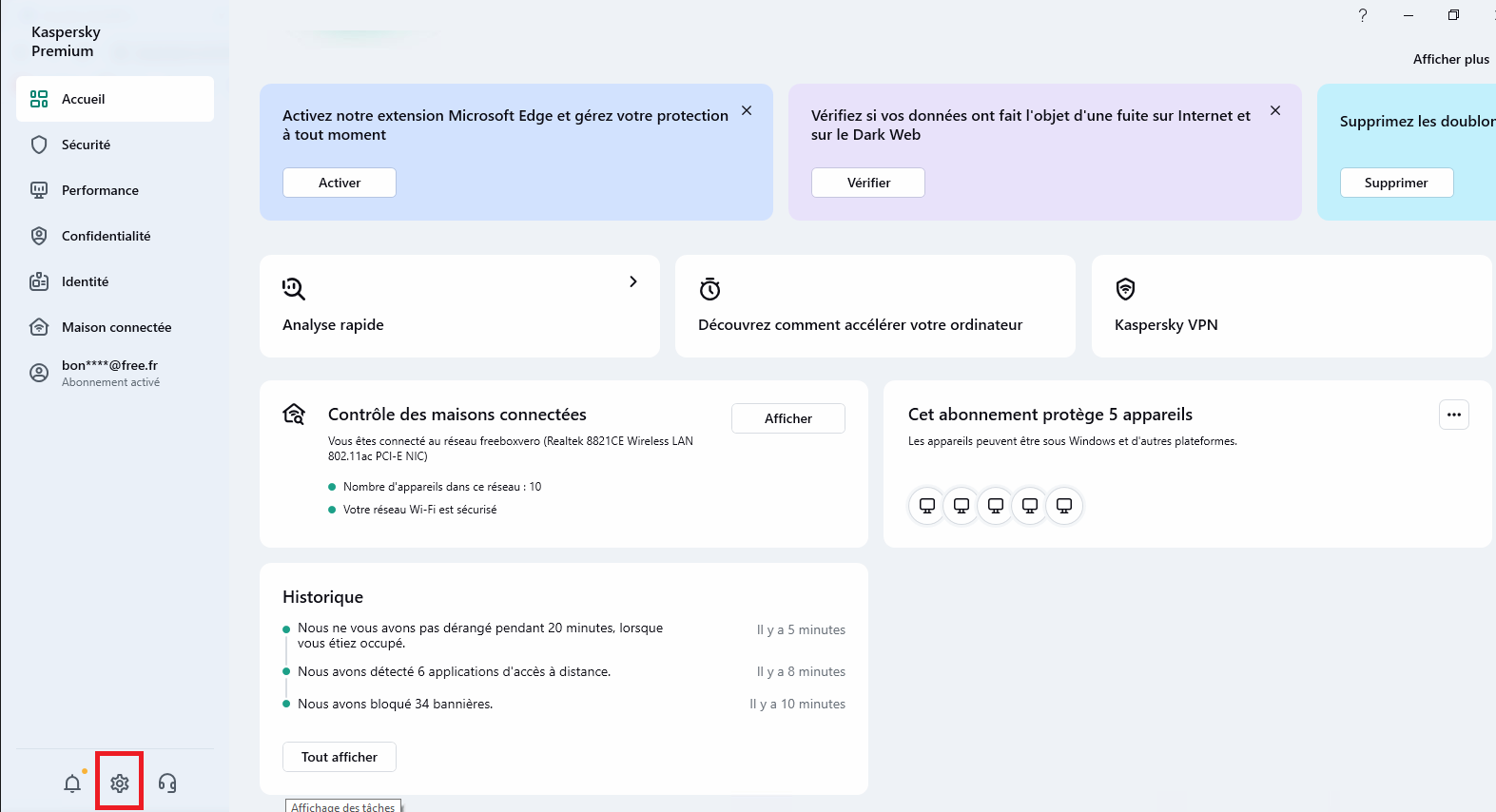Click the smart home control icon
The image size is (1496, 812).
295,414
